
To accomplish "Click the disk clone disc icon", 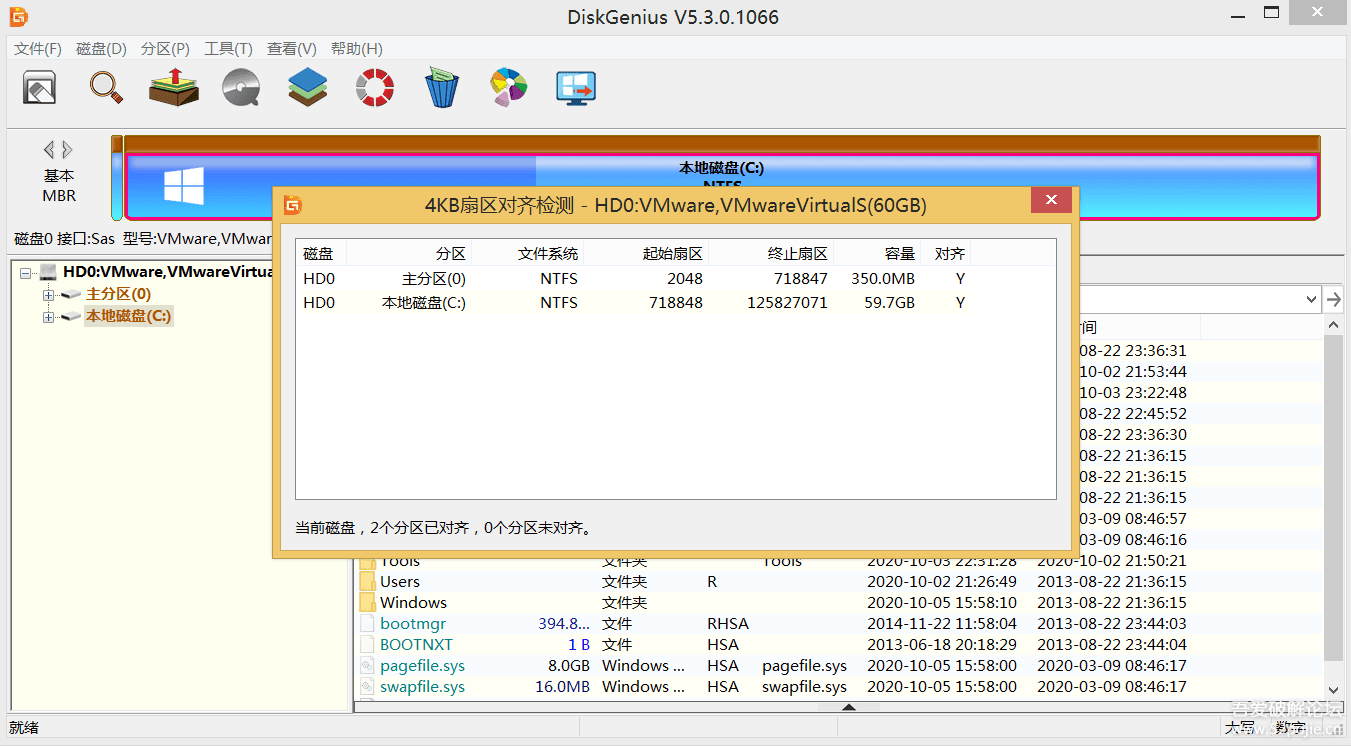I will 240,88.
